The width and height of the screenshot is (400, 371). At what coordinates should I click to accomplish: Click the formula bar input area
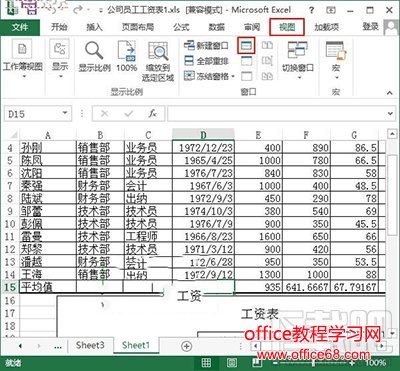coord(277,114)
